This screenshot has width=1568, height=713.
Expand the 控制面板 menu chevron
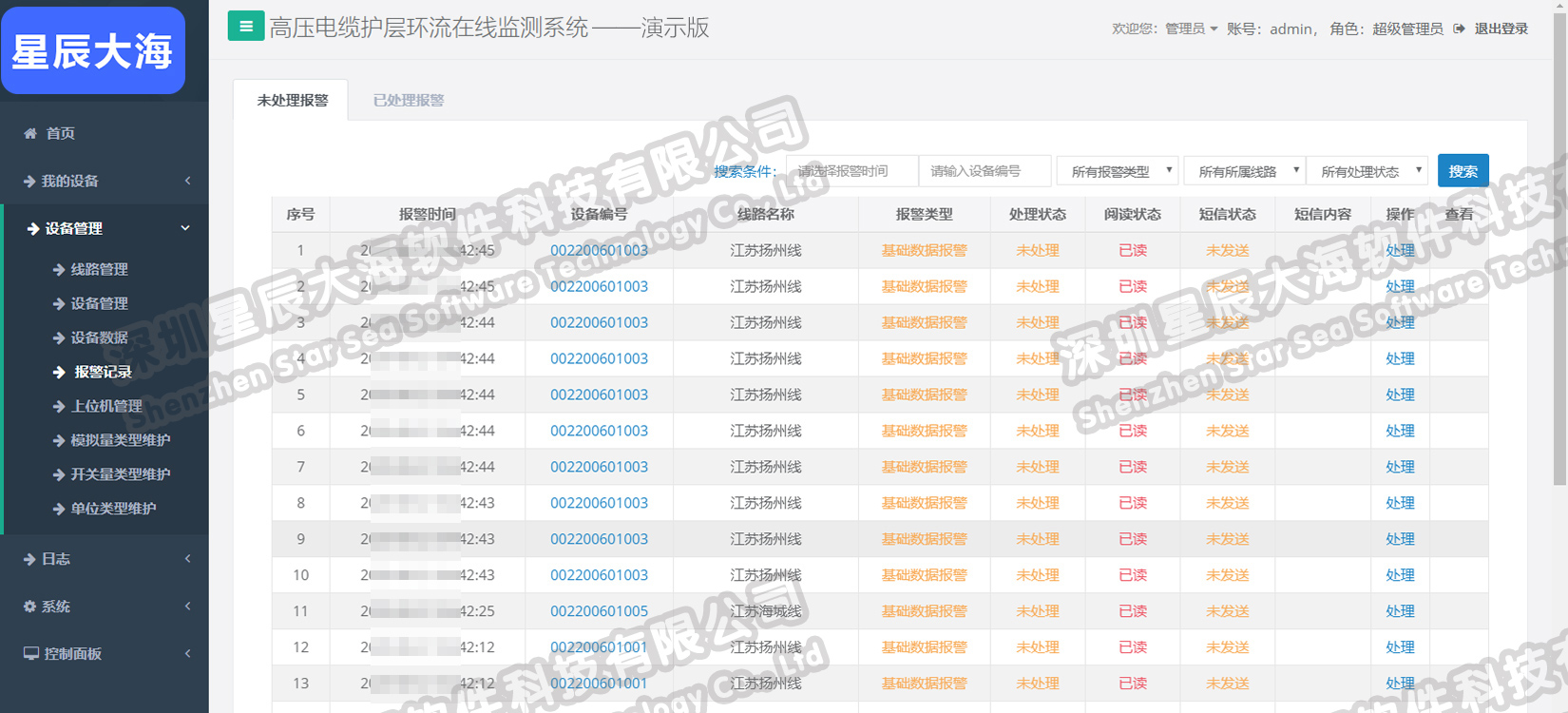pyautogui.click(x=187, y=654)
